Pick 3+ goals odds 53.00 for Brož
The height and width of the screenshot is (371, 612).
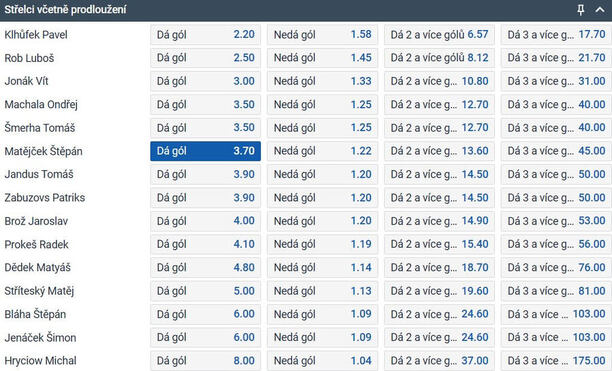coord(556,221)
